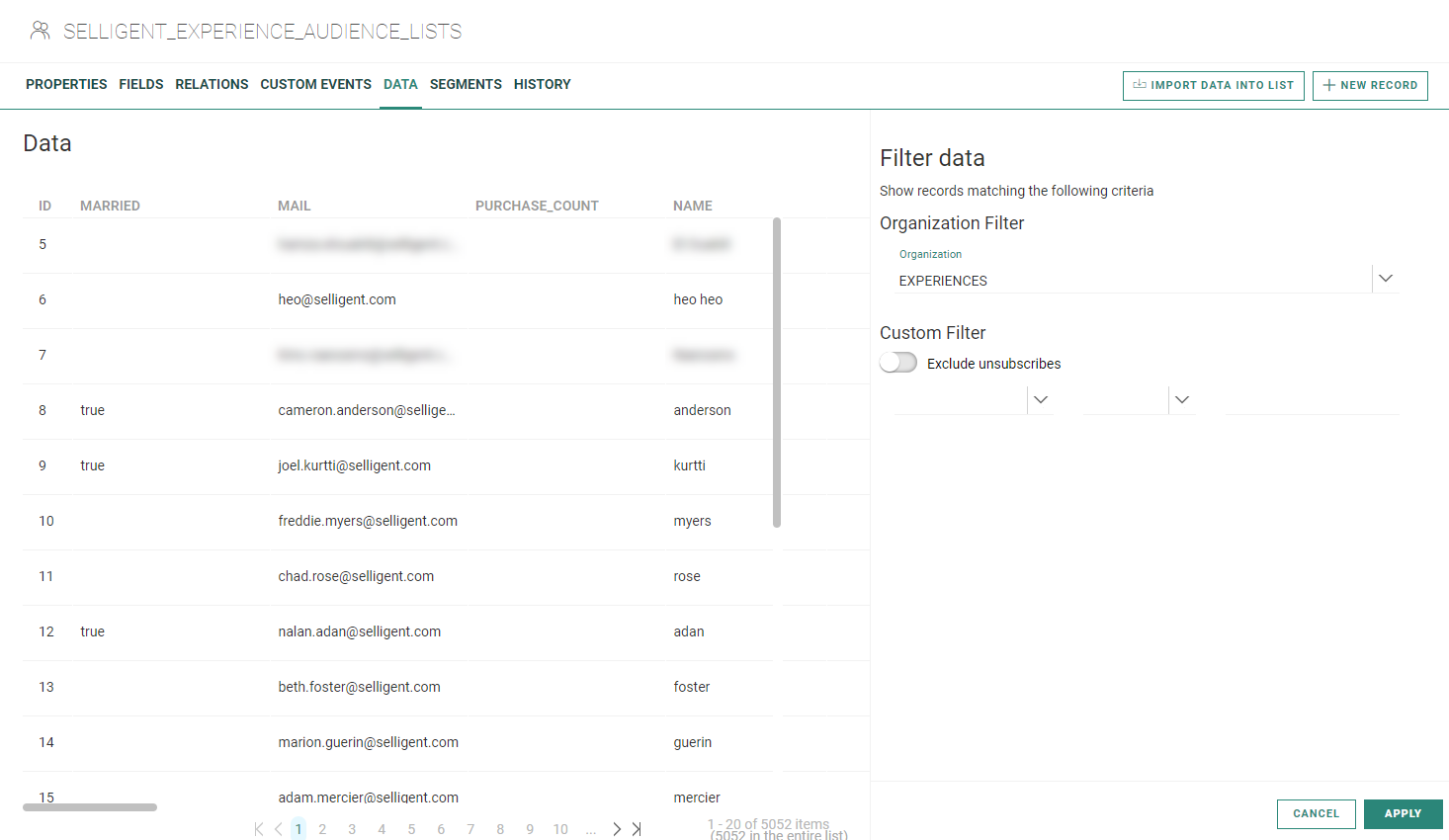Jump to last page of results
Image resolution: width=1449 pixels, height=840 pixels.
click(x=637, y=829)
